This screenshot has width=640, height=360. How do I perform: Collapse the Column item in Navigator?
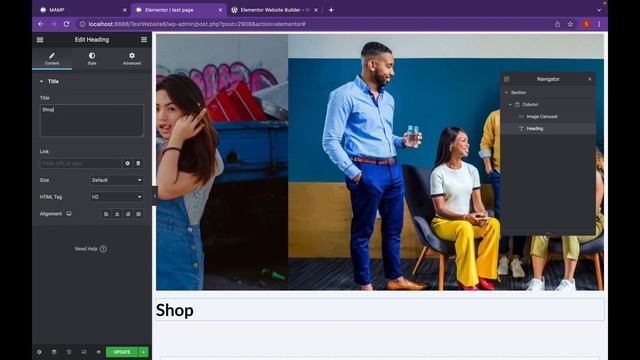[x=510, y=104]
